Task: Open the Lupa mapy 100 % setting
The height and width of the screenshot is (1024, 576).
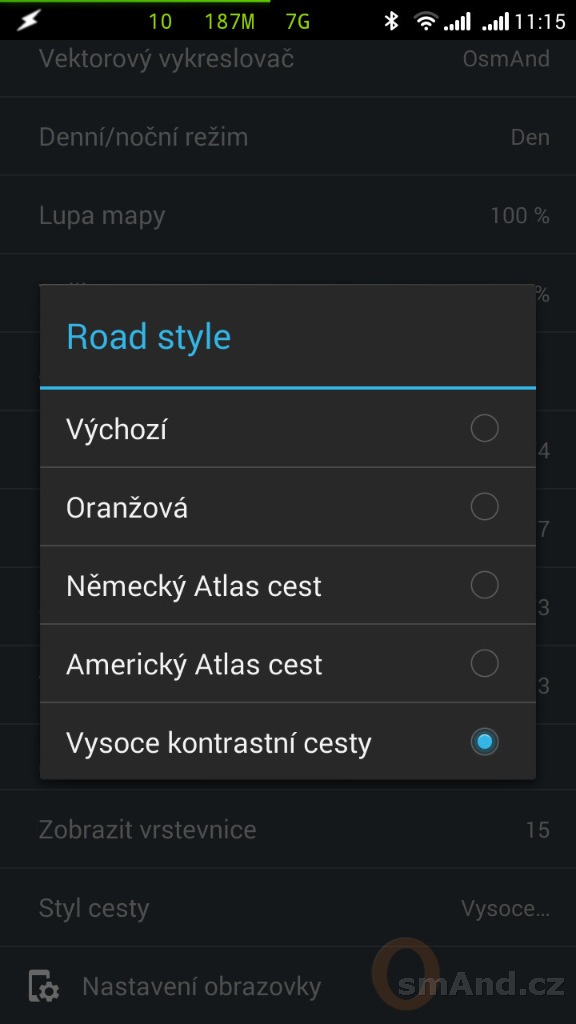Action: coord(288,215)
